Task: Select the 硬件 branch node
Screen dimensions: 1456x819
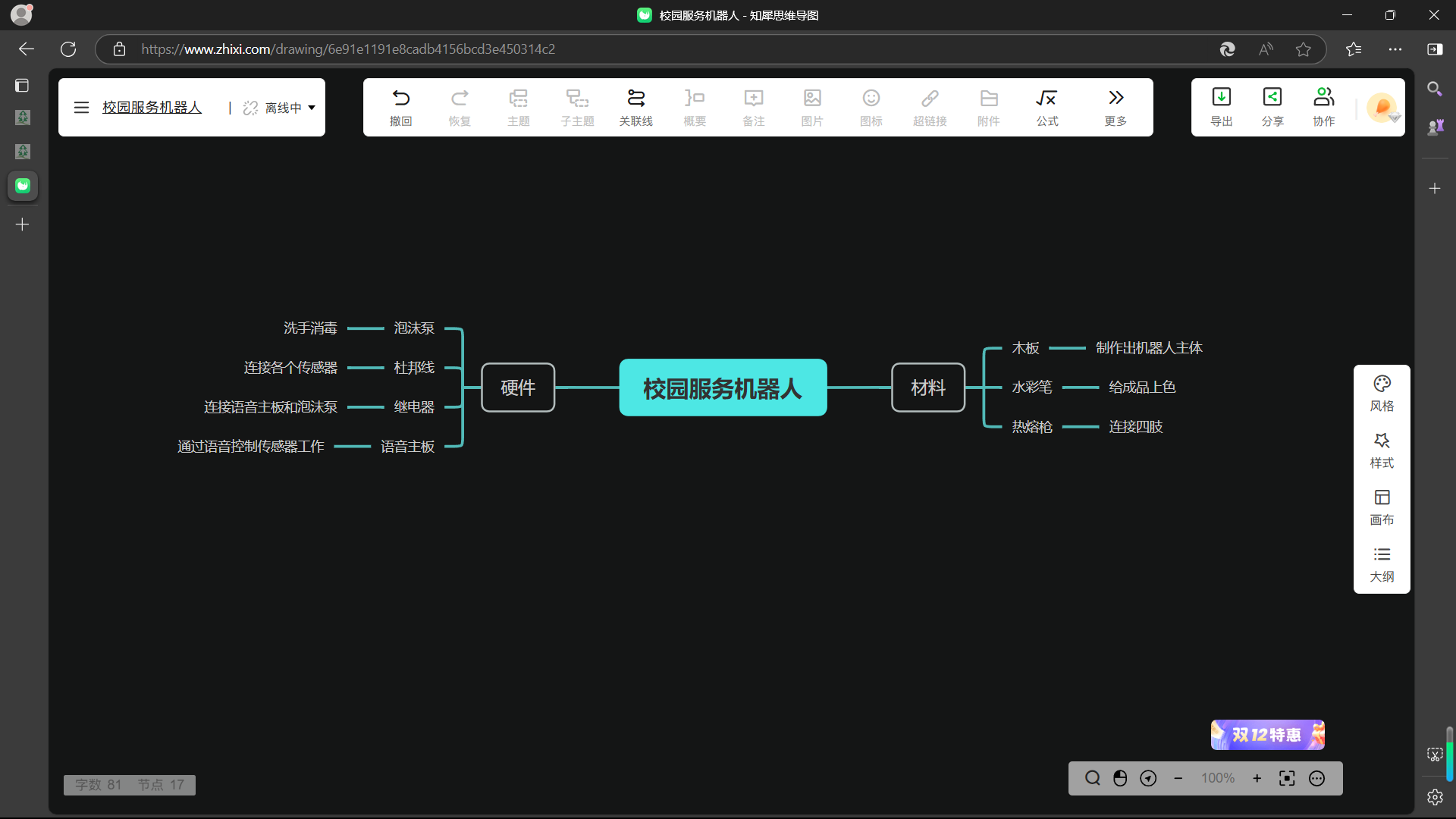Action: (518, 388)
